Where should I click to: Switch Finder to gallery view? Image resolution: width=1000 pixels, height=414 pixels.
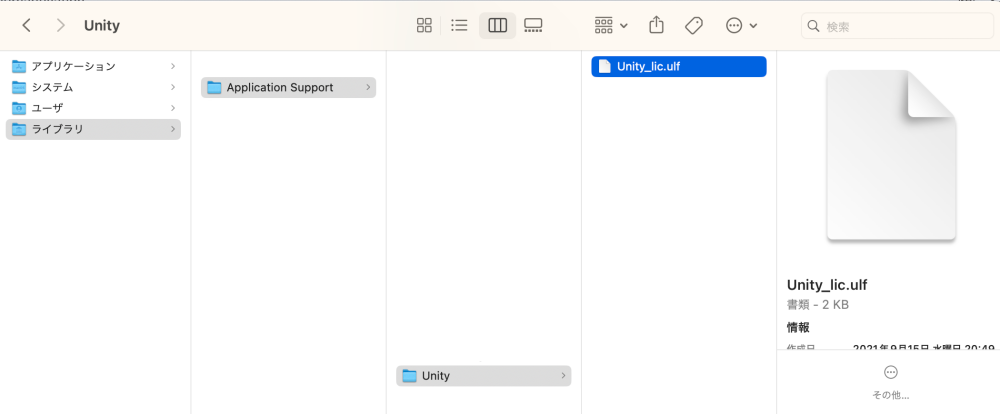tap(533, 26)
